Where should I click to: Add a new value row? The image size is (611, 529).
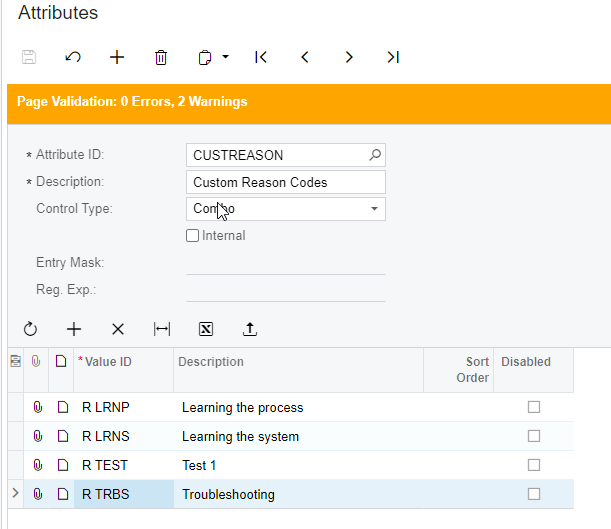pyautogui.click(x=74, y=329)
